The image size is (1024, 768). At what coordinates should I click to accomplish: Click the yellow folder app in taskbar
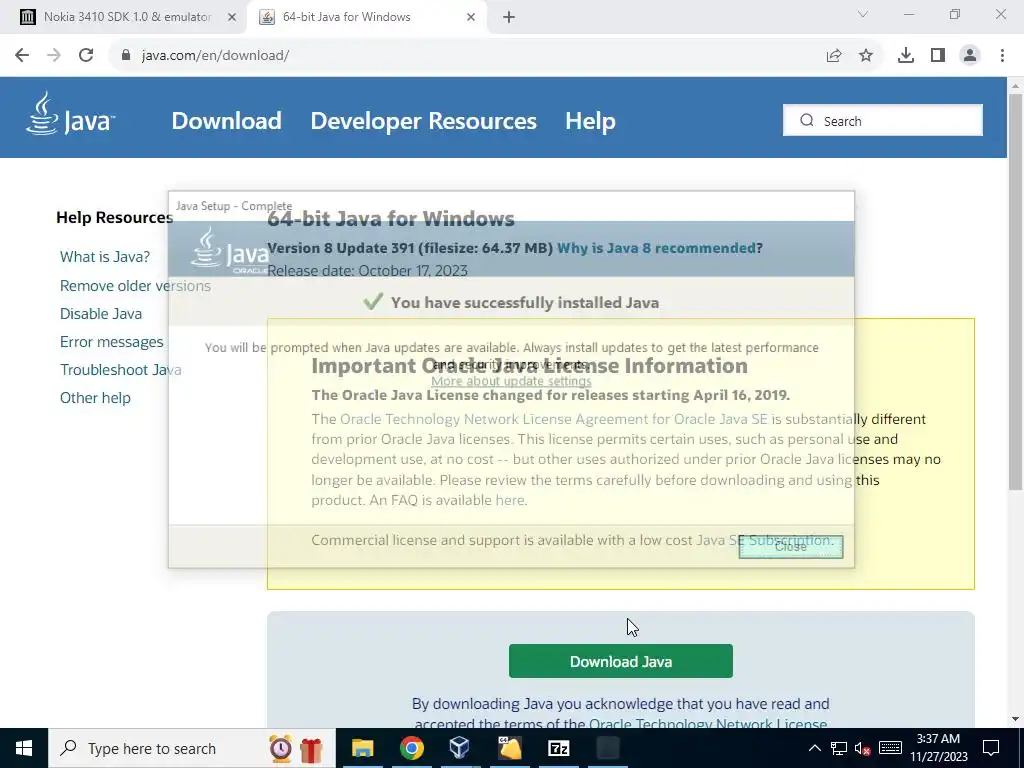click(x=509, y=748)
